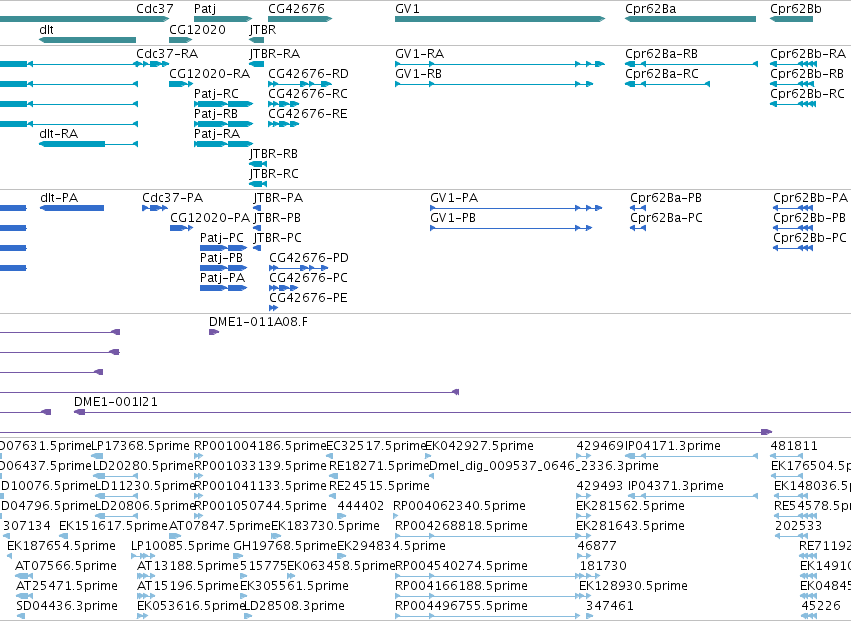Select the RP001004186.5prime EST label
This screenshot has height=621, width=851.
(x=261, y=446)
